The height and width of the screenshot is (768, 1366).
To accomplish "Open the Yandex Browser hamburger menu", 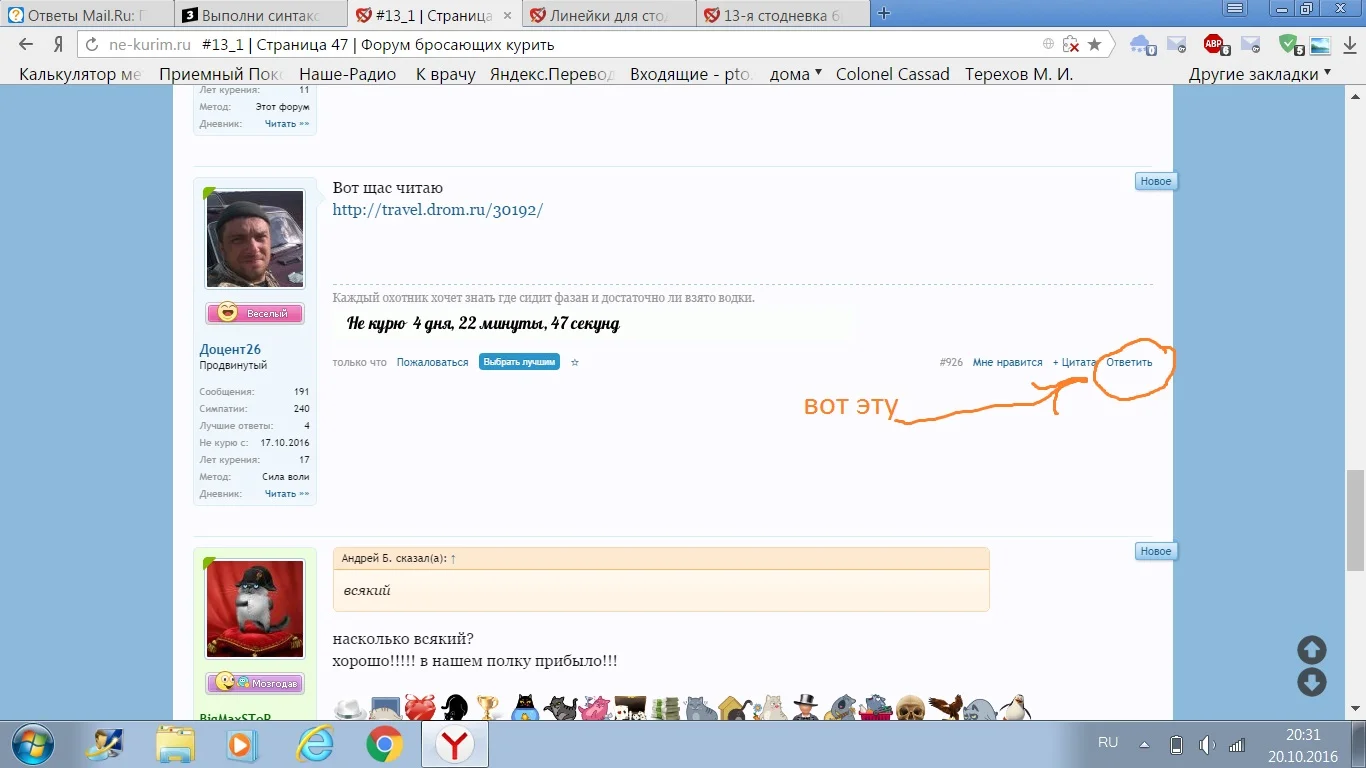I will (1236, 8).
